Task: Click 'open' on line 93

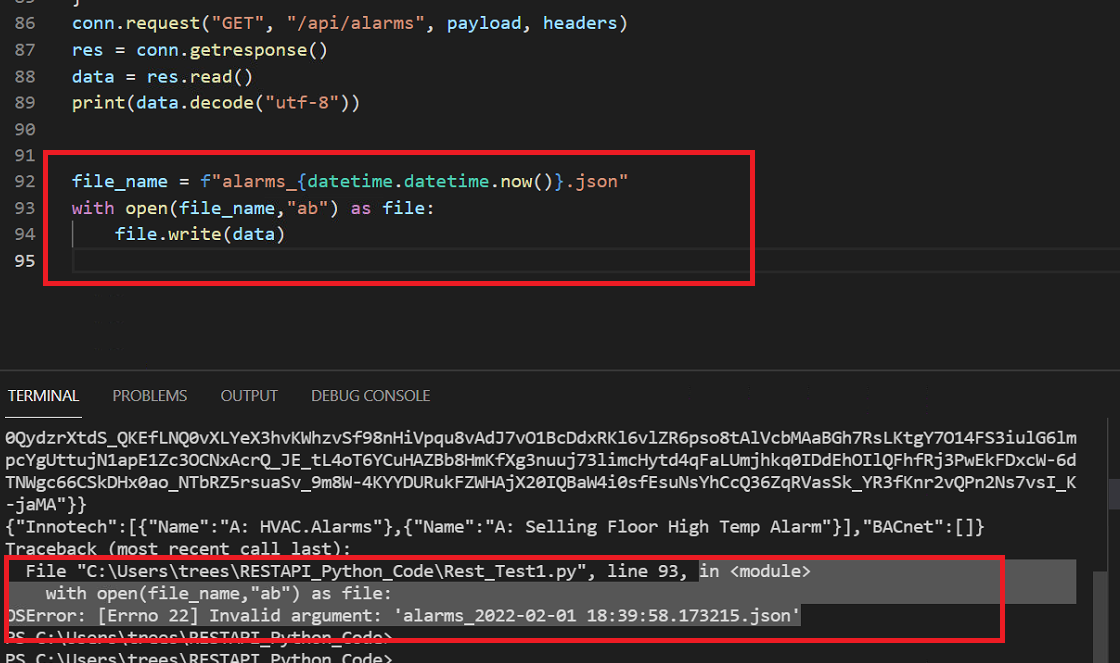Action: point(146,208)
